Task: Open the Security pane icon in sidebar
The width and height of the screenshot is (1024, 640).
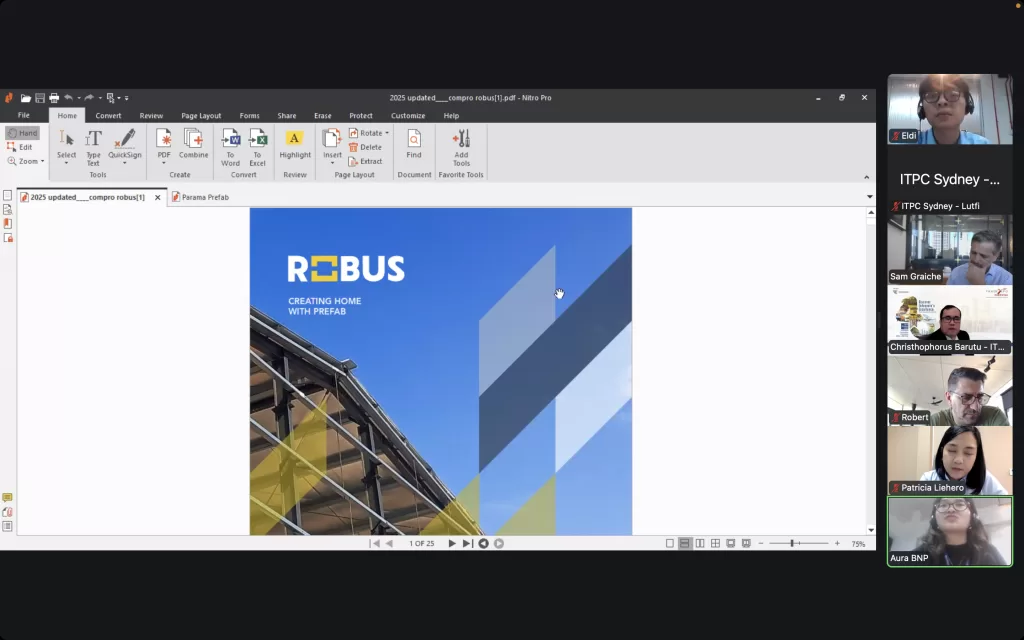Action: [x=8, y=238]
